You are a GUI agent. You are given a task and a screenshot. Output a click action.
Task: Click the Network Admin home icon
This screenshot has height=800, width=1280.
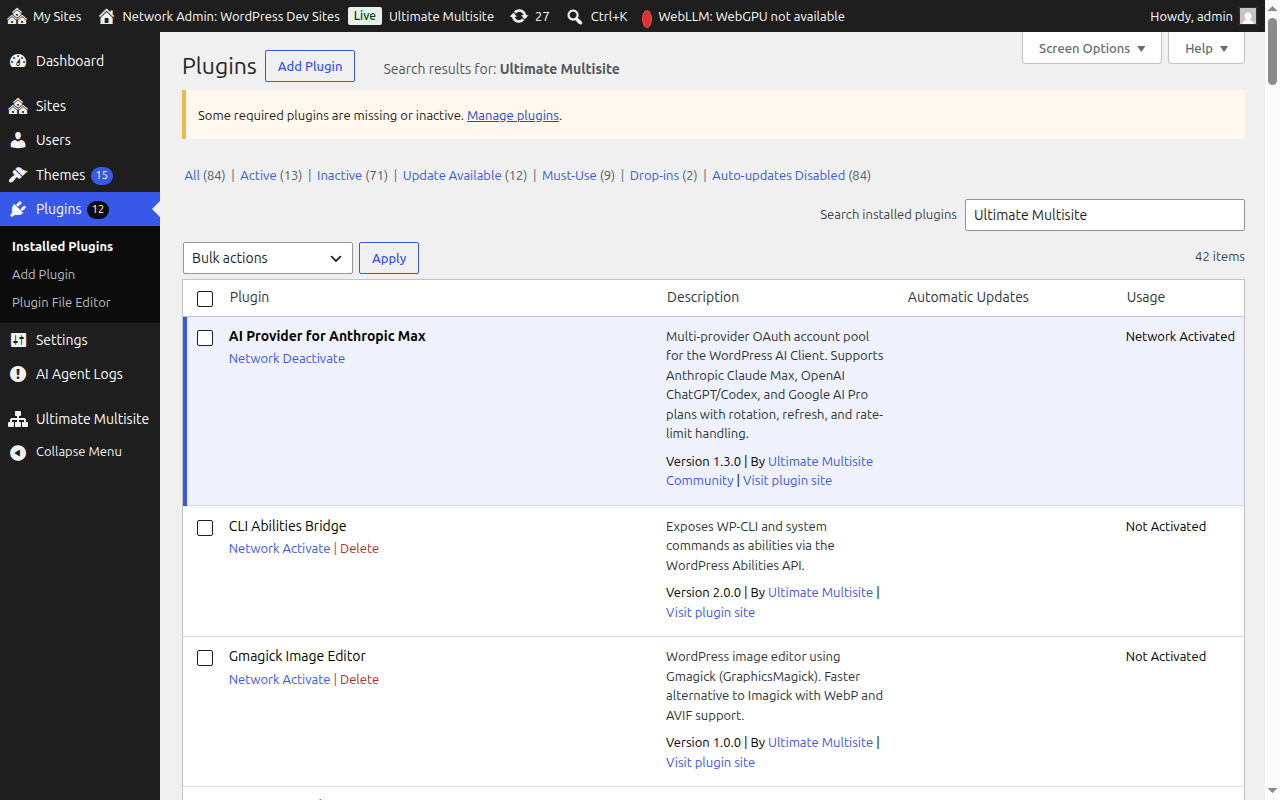pos(107,16)
